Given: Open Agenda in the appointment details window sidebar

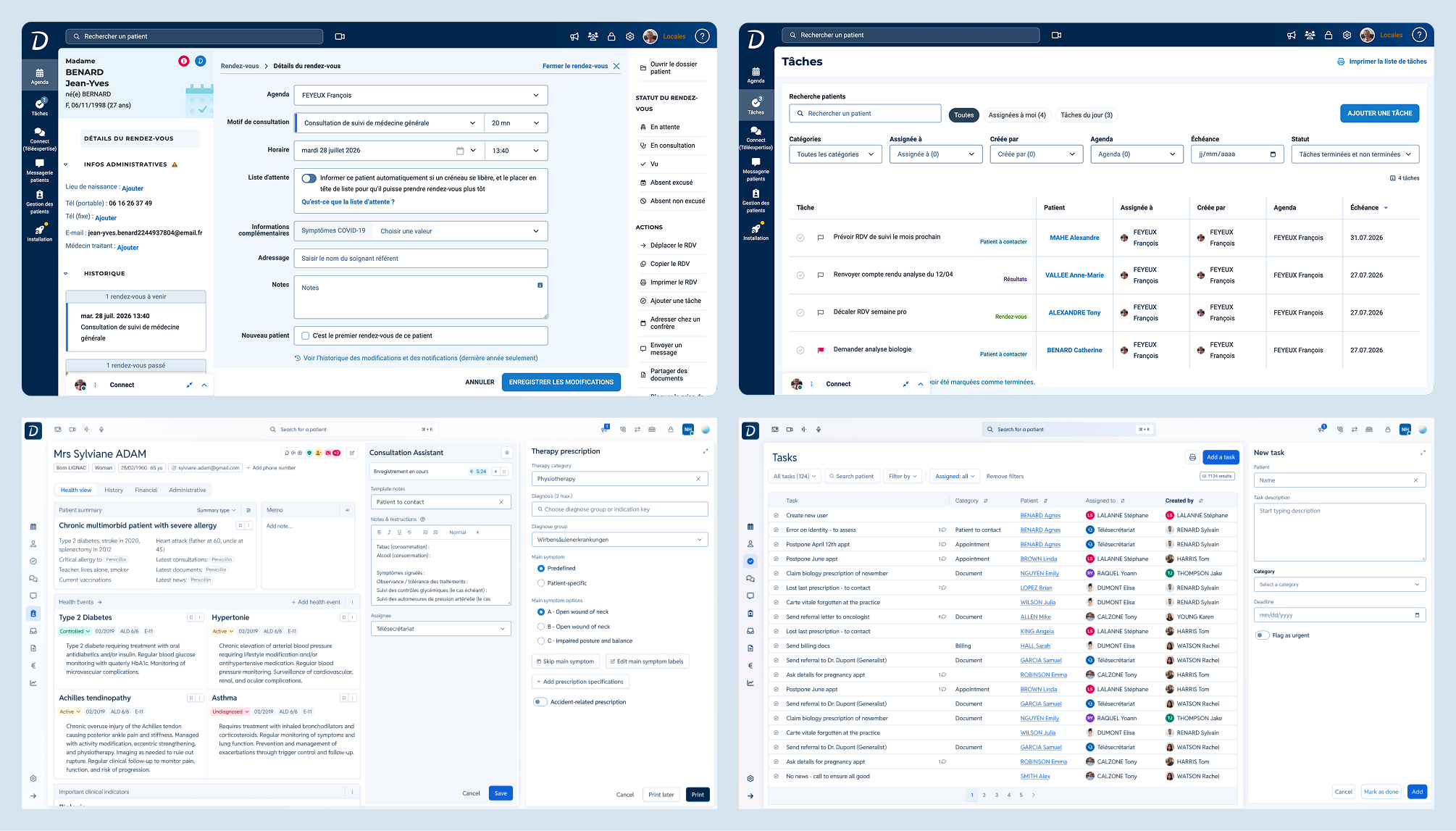Looking at the screenshot, I should [40, 76].
